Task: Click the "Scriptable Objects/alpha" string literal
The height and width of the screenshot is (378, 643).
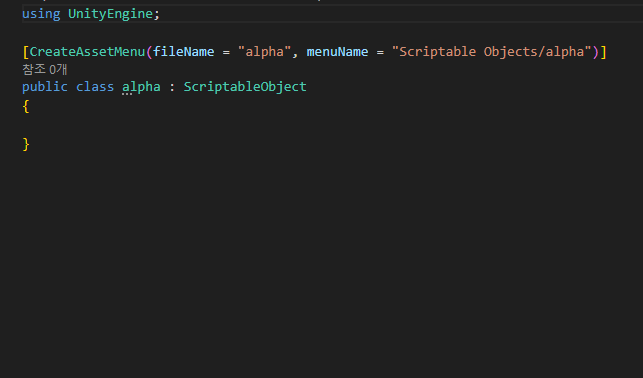Action: click(492, 52)
